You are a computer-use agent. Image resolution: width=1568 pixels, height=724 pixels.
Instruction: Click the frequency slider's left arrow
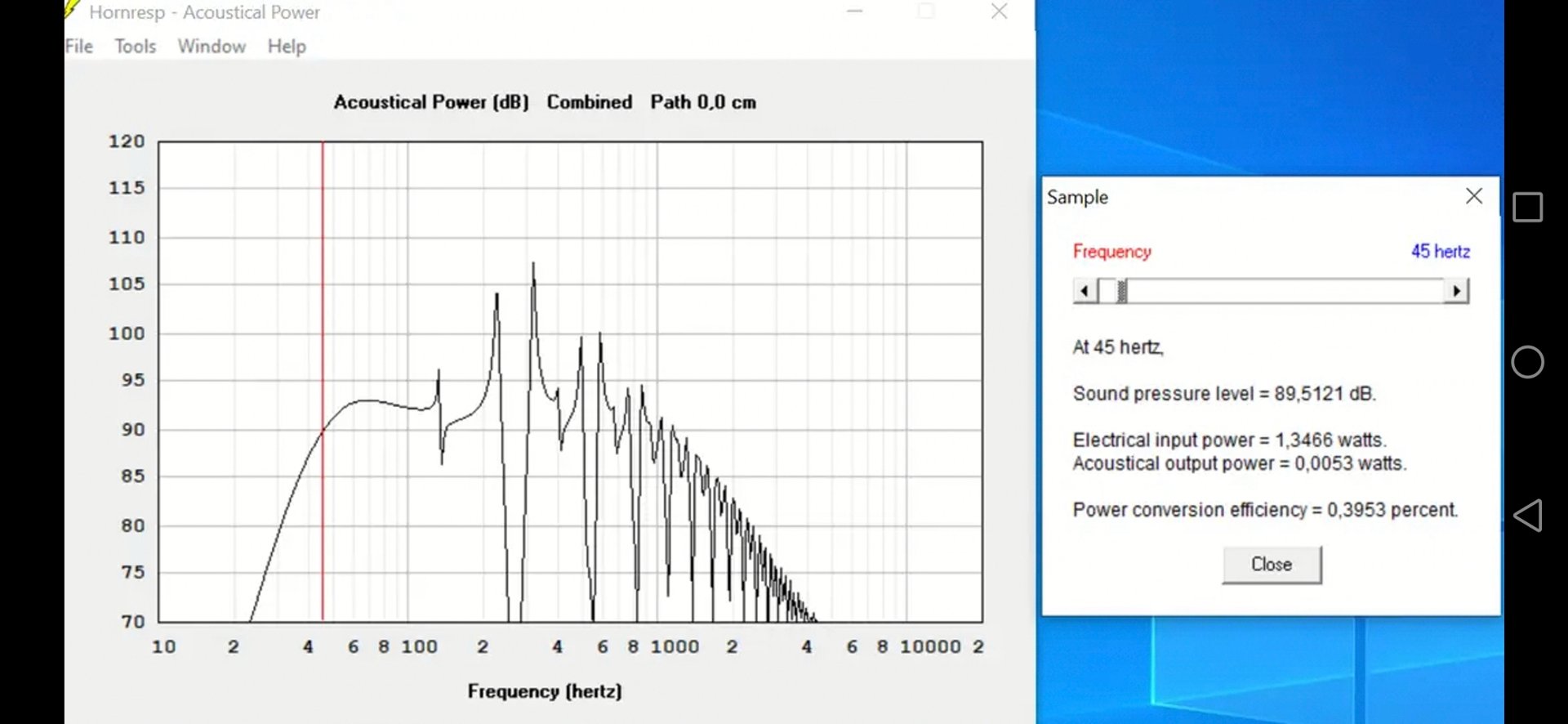(1085, 291)
